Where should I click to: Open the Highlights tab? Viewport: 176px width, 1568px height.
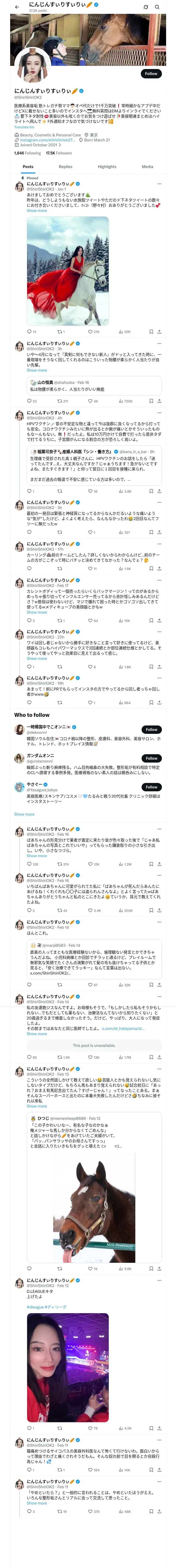point(107,166)
